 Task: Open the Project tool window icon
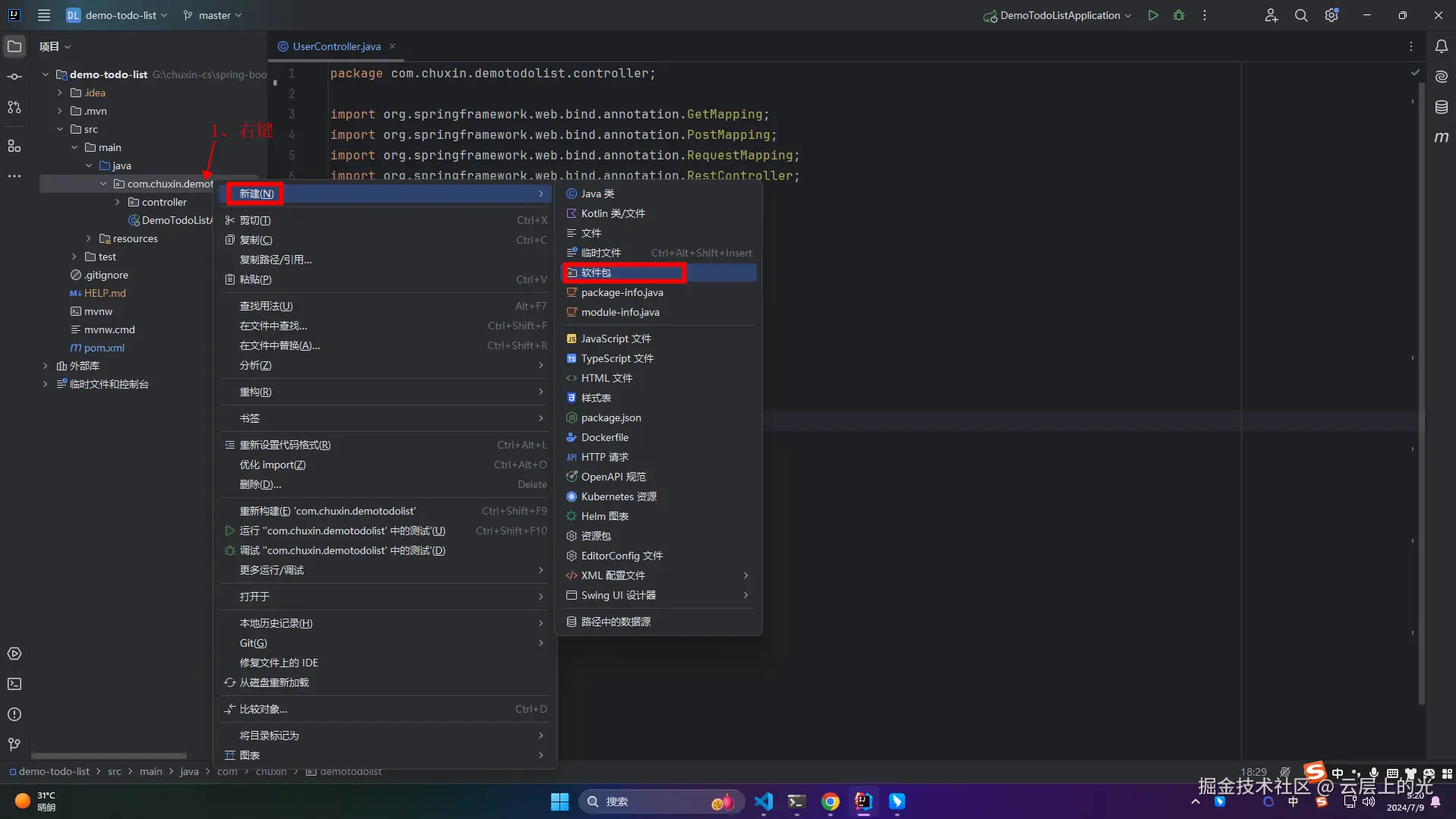point(14,46)
